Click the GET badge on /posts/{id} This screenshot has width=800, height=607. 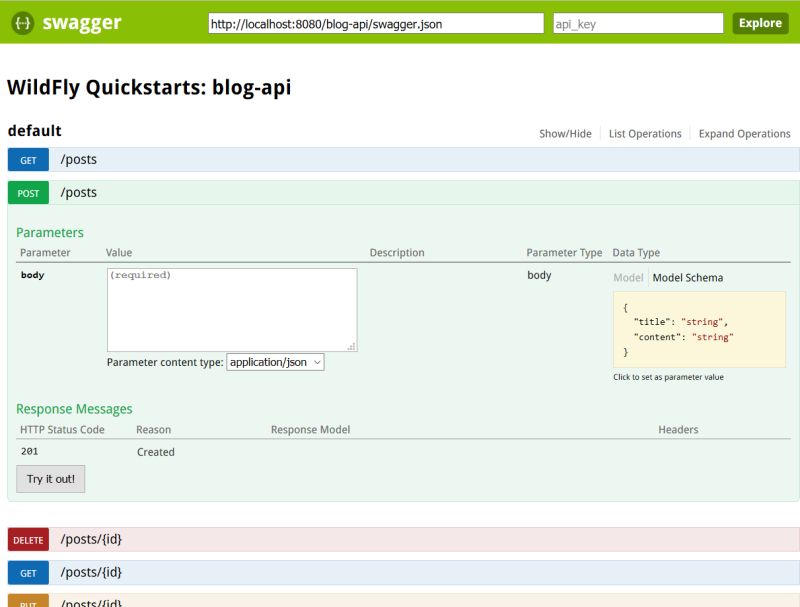tap(27, 572)
